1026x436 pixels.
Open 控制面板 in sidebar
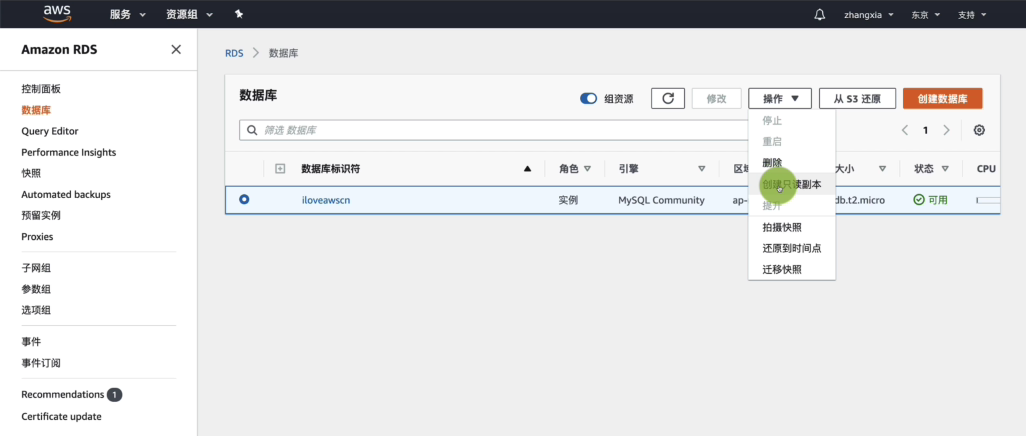pos(41,89)
